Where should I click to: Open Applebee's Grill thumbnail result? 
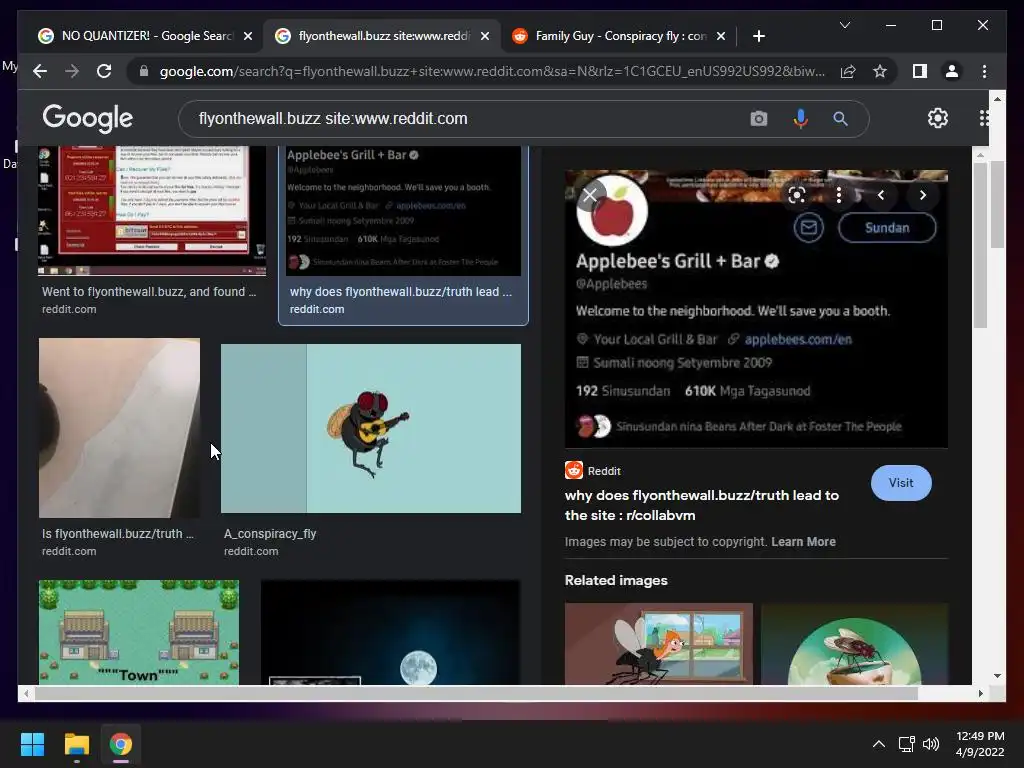pos(404,210)
